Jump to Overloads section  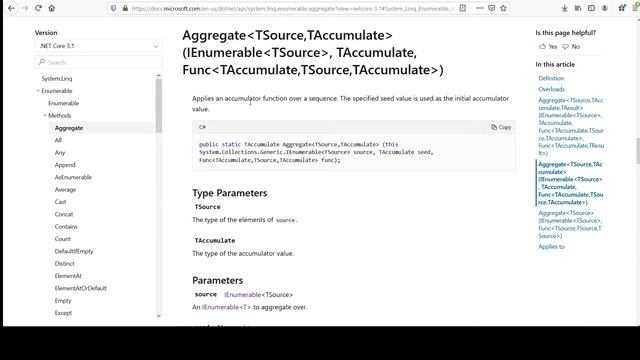pyautogui.click(x=551, y=89)
